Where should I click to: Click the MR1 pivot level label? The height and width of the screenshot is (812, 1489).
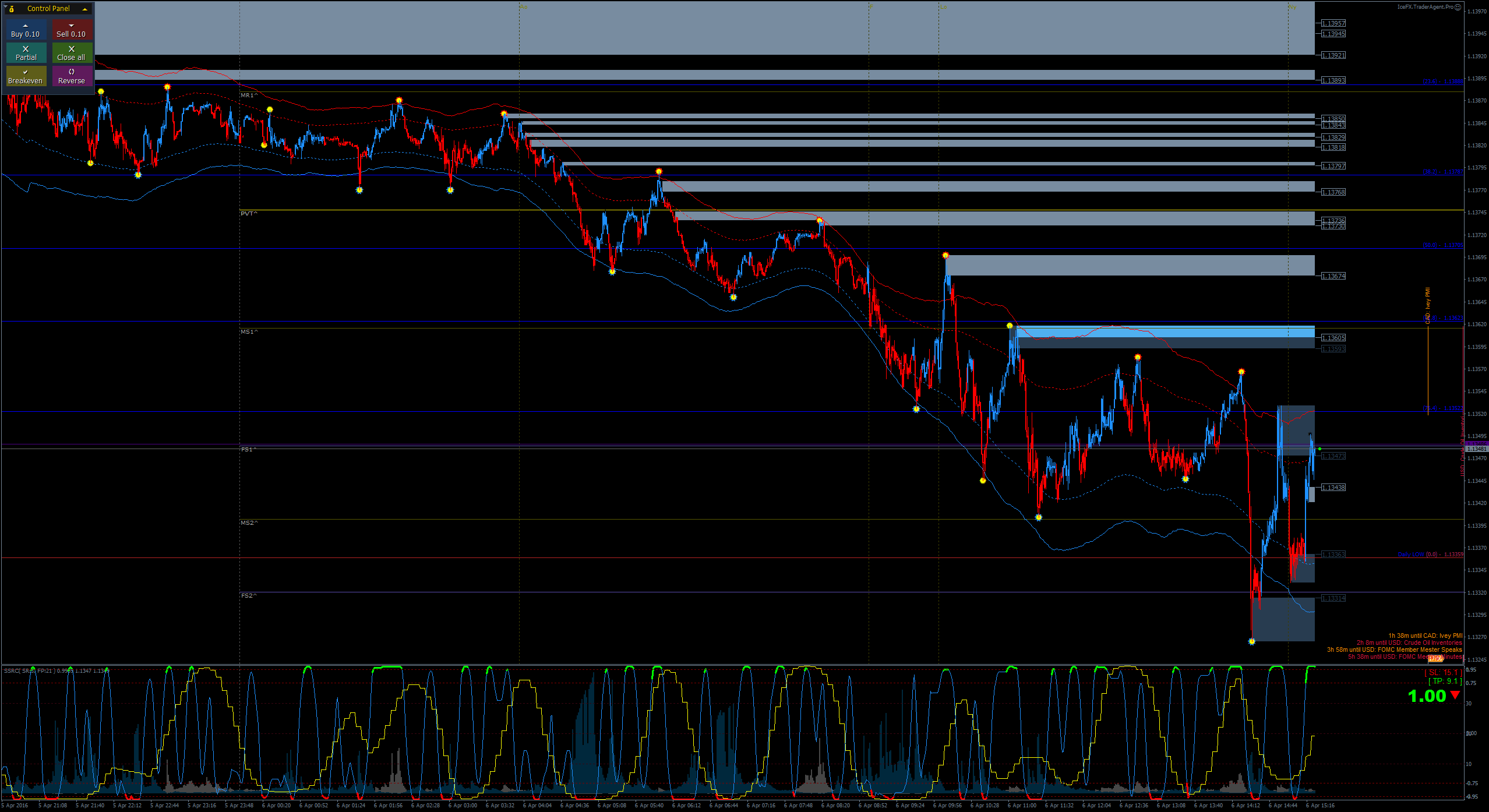point(249,95)
